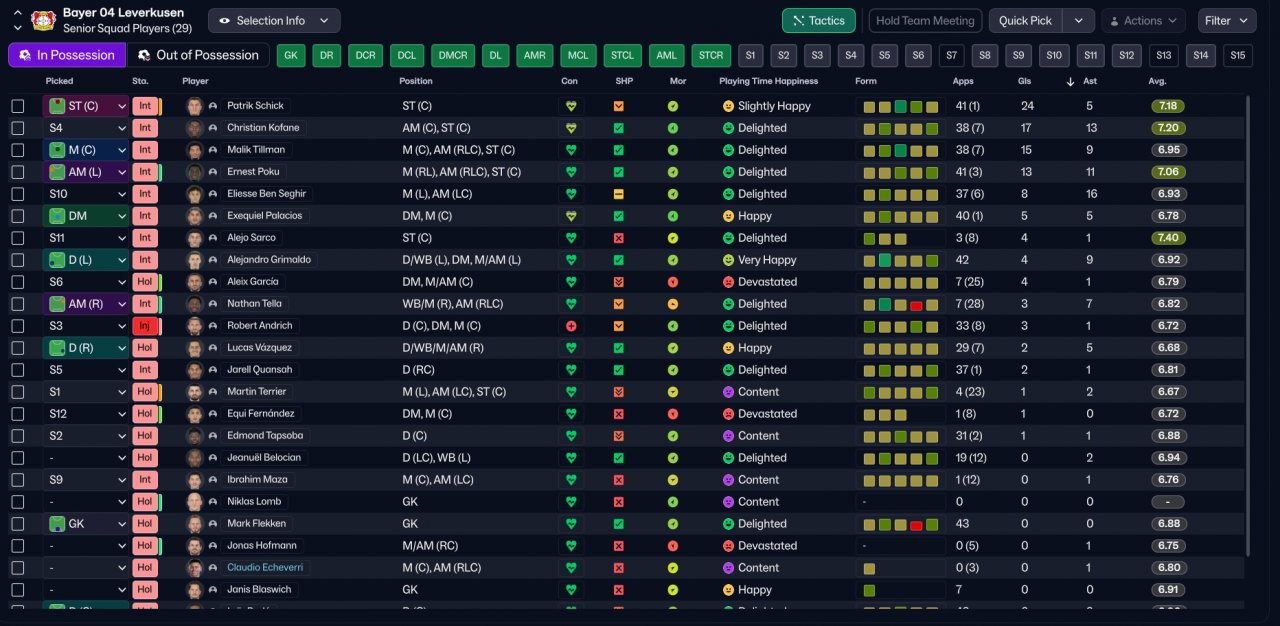Expand the Quick Pick arrow menu

[x=1078, y=21]
